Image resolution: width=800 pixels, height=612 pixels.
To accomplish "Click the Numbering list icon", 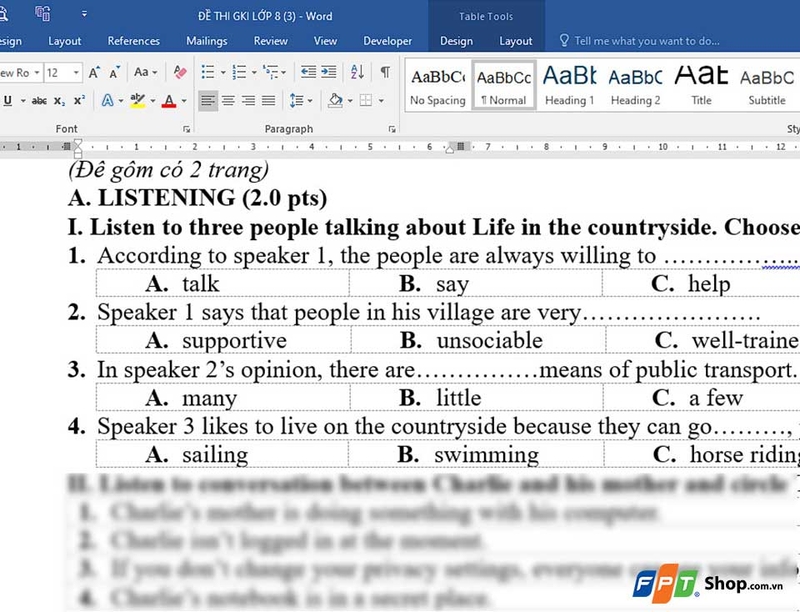I will coord(239,72).
